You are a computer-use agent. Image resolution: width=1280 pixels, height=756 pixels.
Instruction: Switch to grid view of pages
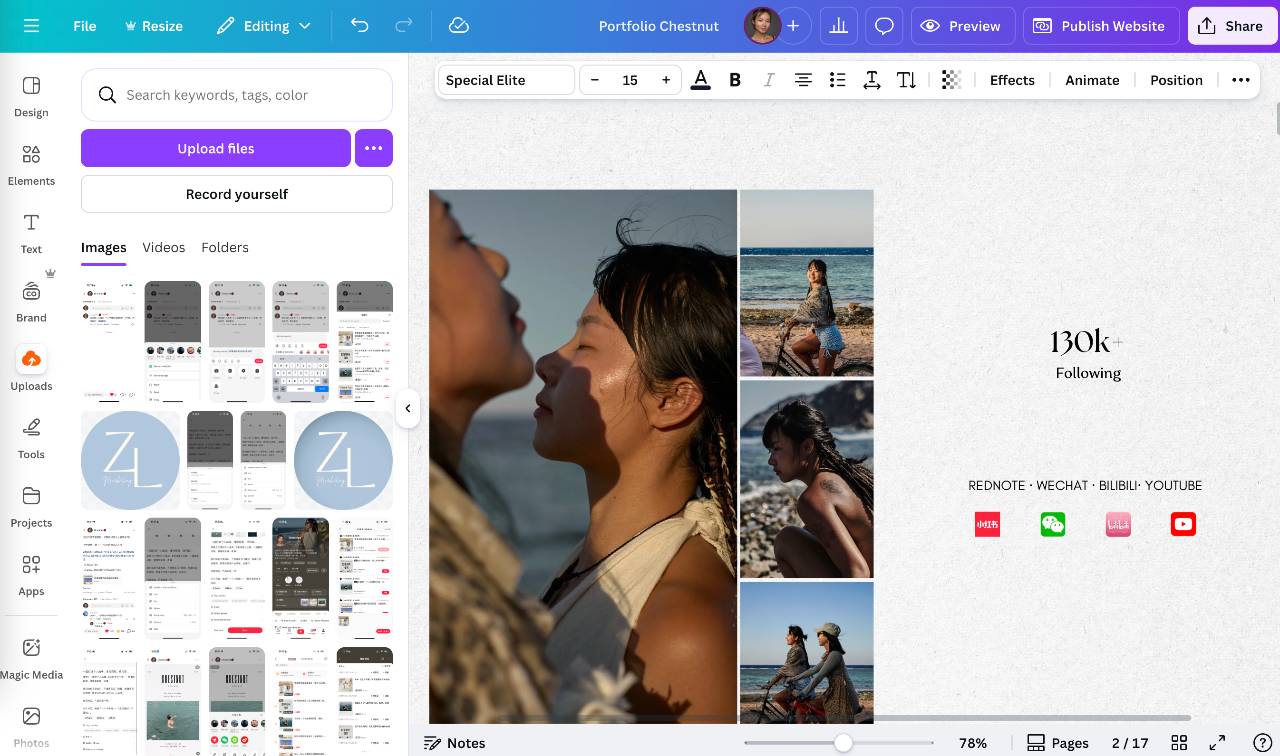point(1179,743)
